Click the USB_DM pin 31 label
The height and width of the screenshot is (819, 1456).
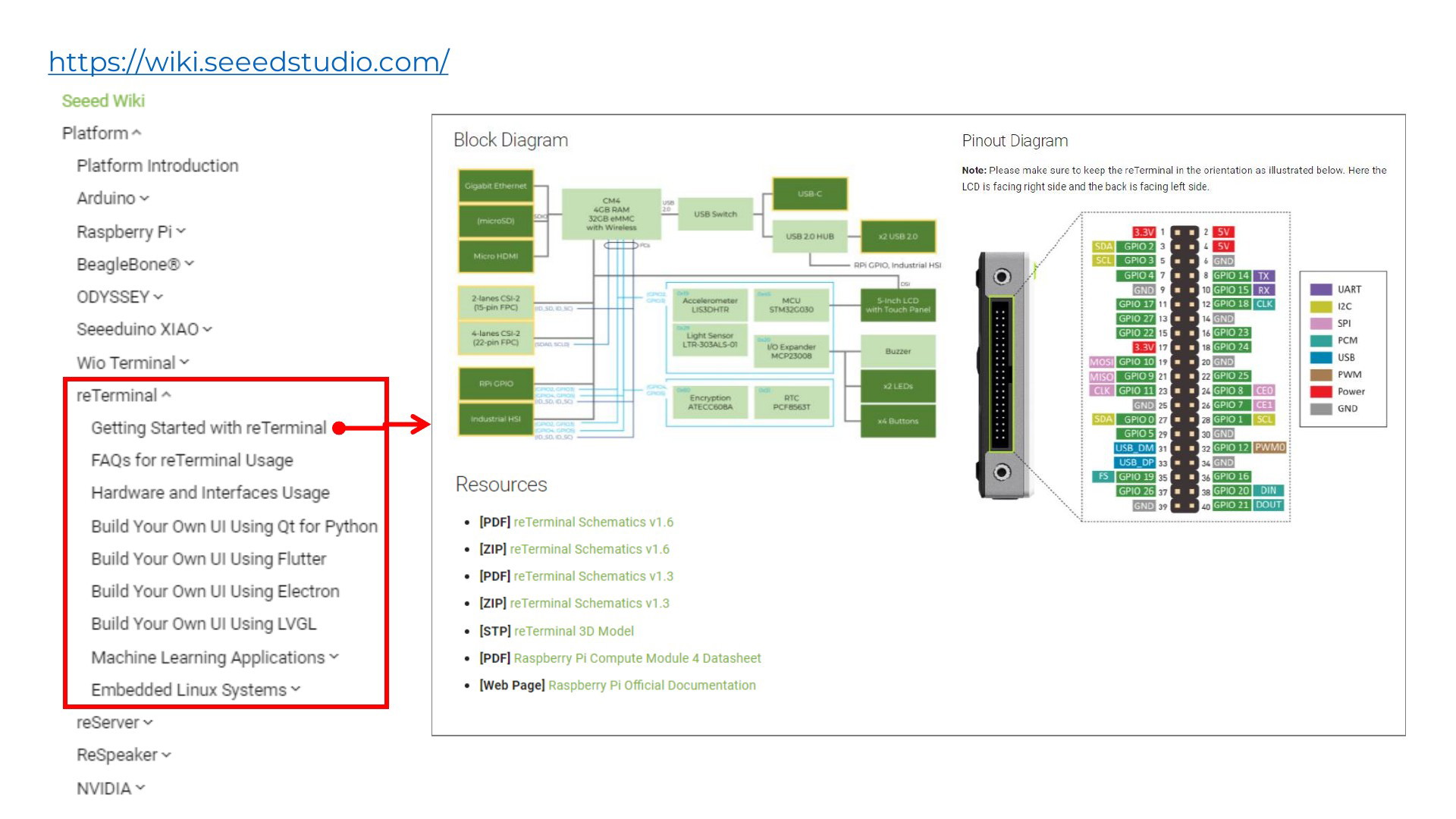pos(1134,448)
